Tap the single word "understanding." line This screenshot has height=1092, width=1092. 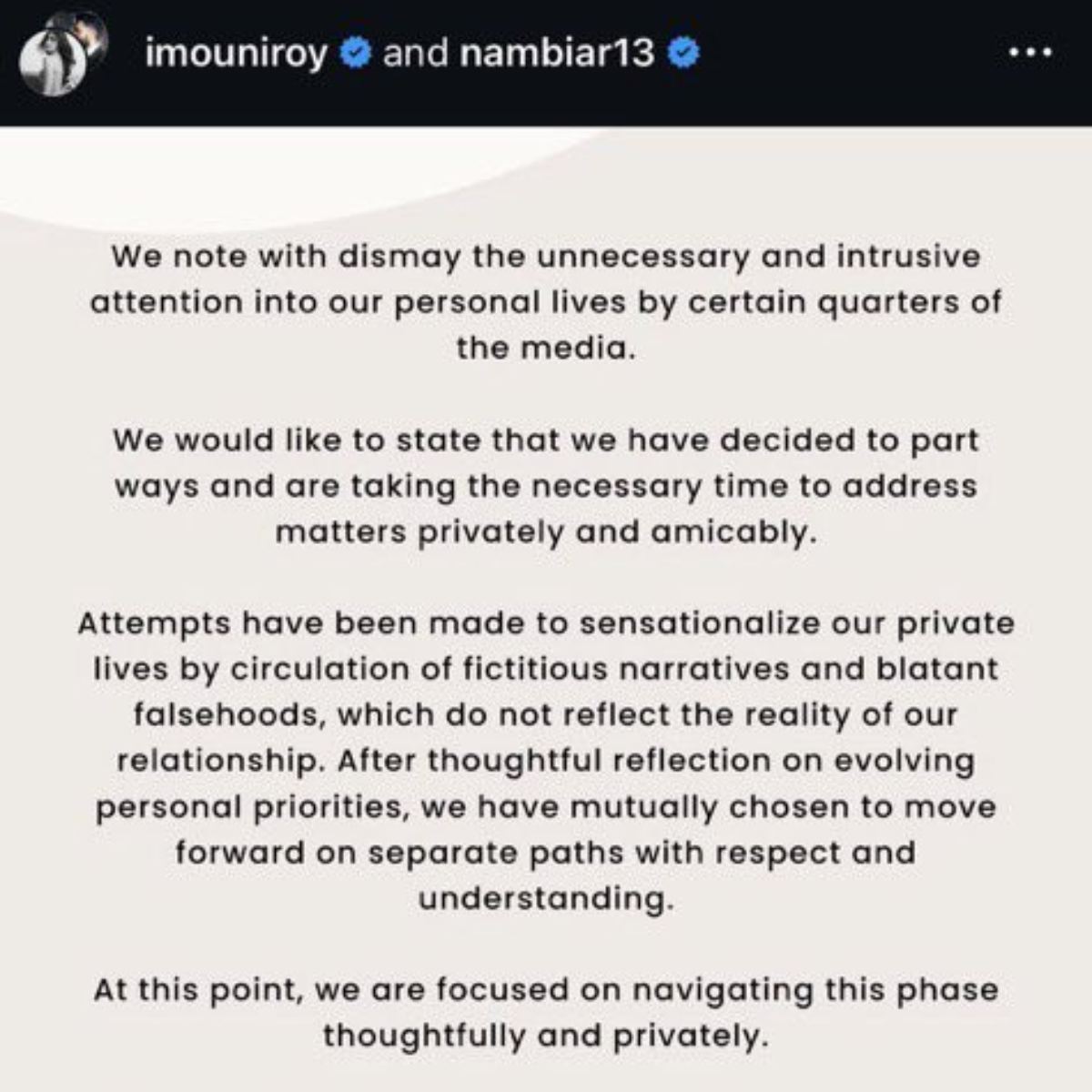click(x=546, y=899)
